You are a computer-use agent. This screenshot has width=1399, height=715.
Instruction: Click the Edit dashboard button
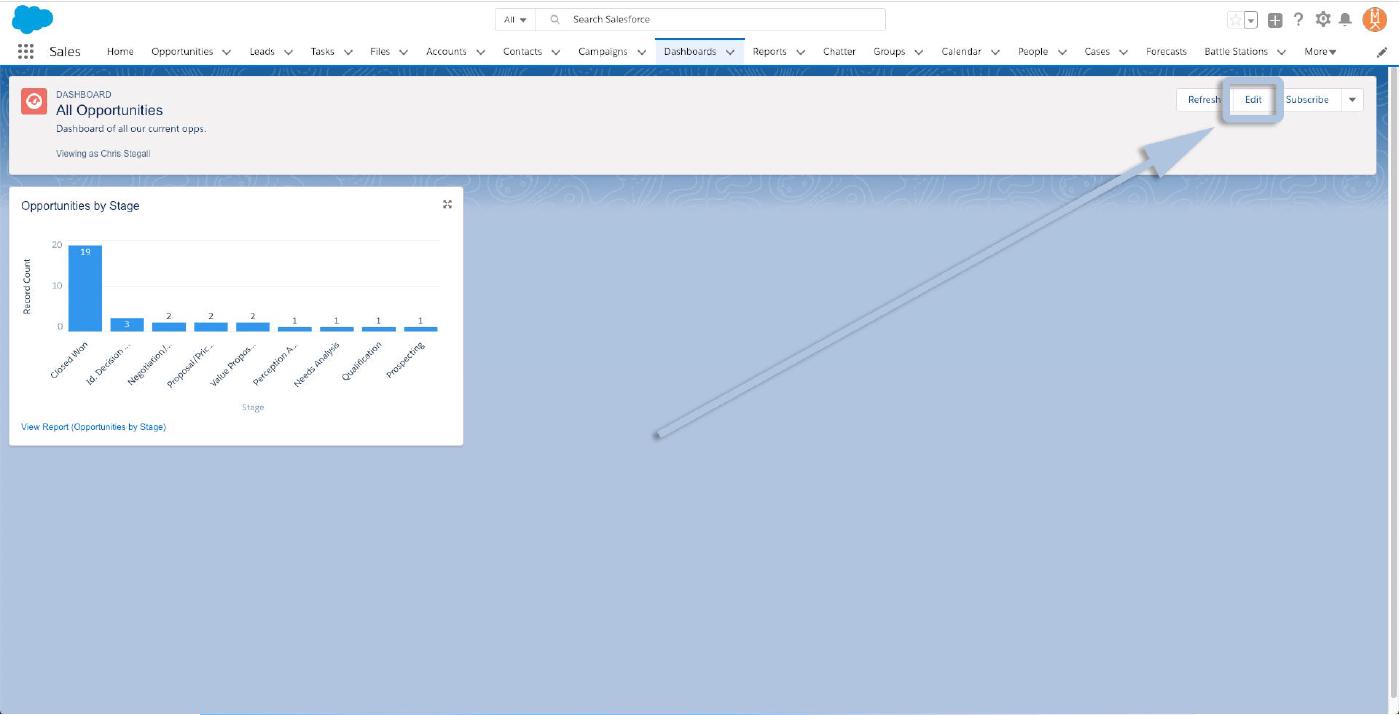[x=1253, y=99]
